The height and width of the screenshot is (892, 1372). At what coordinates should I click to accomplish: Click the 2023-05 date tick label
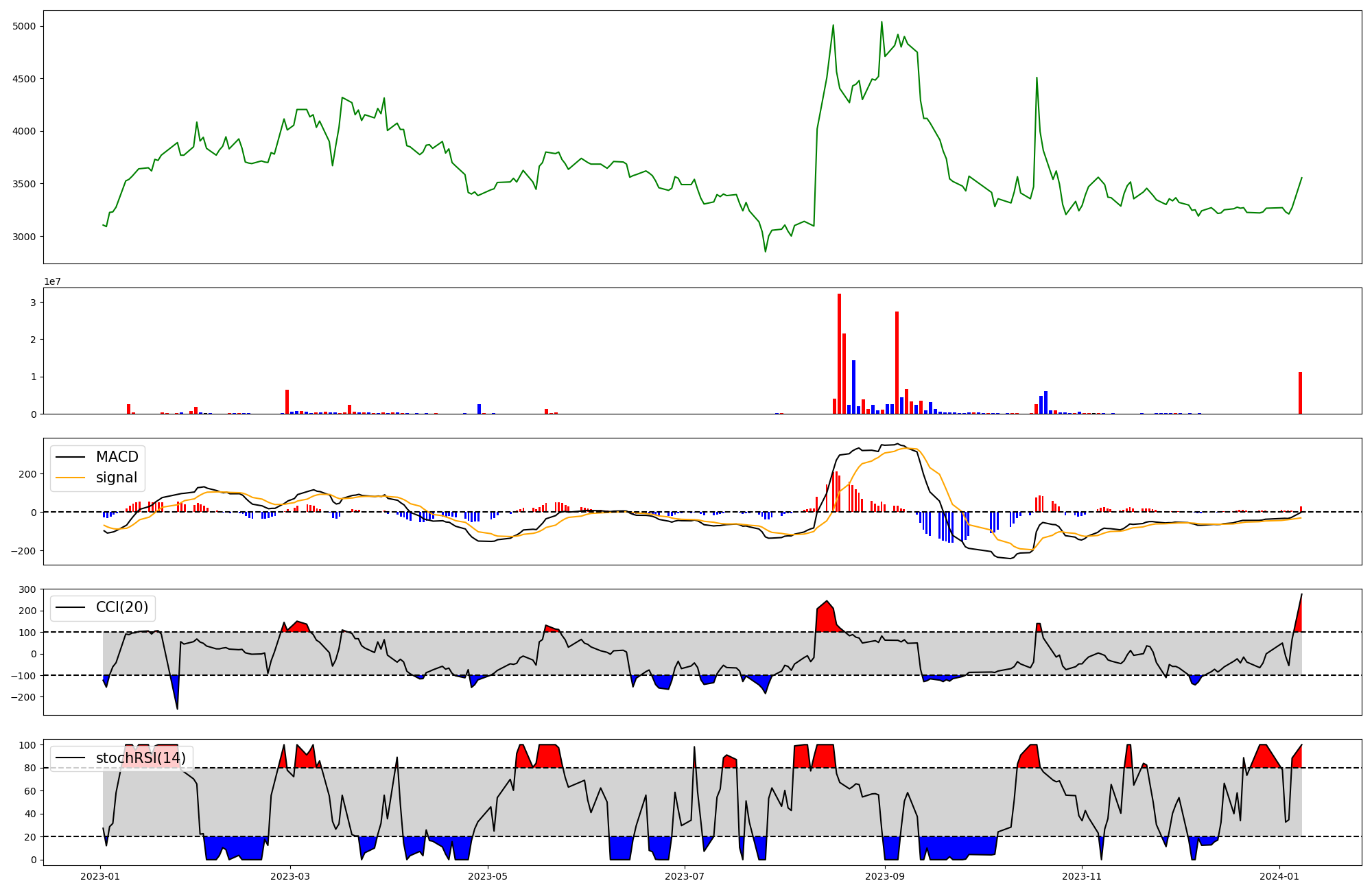(x=488, y=876)
